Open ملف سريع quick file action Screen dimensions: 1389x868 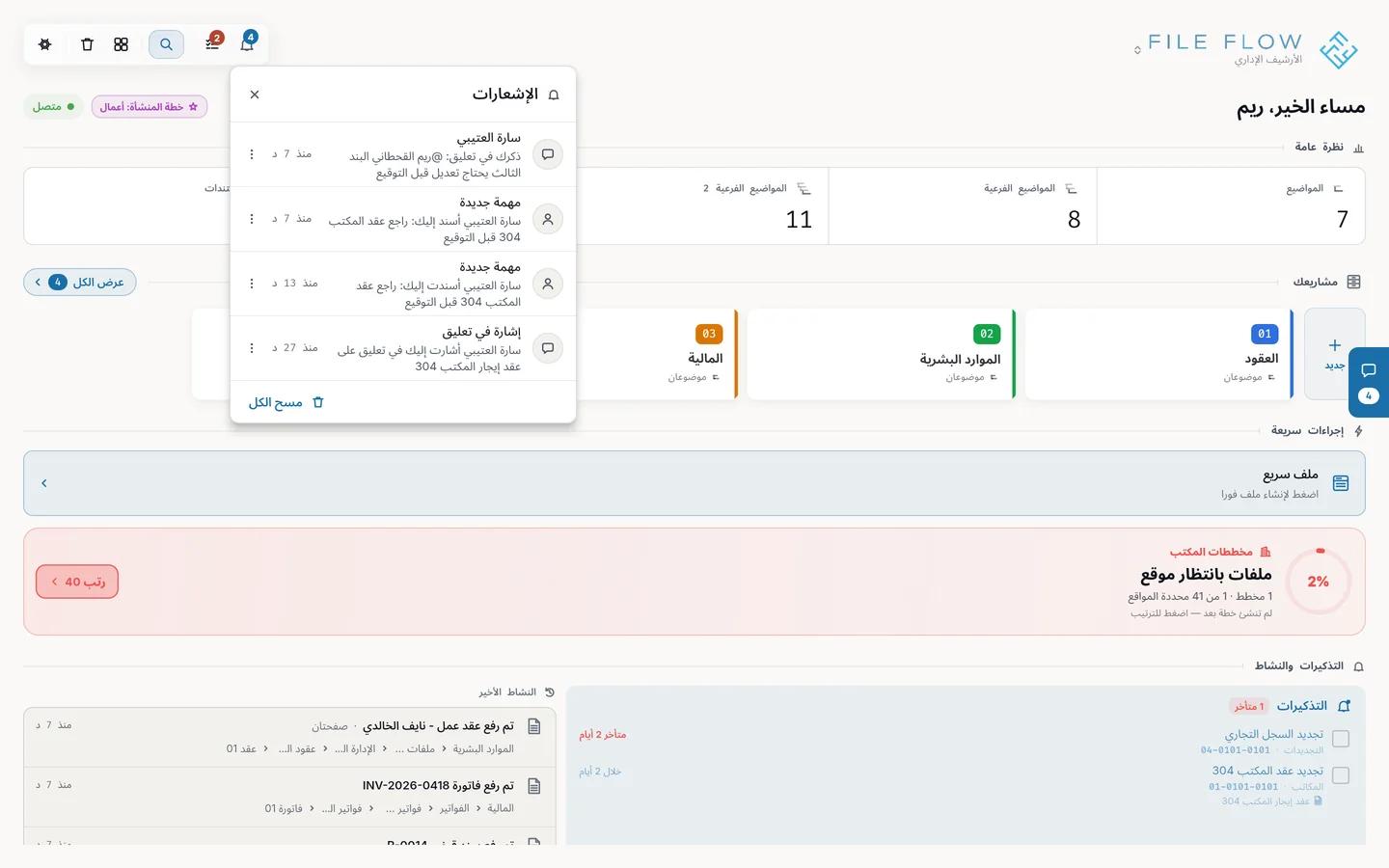(694, 483)
